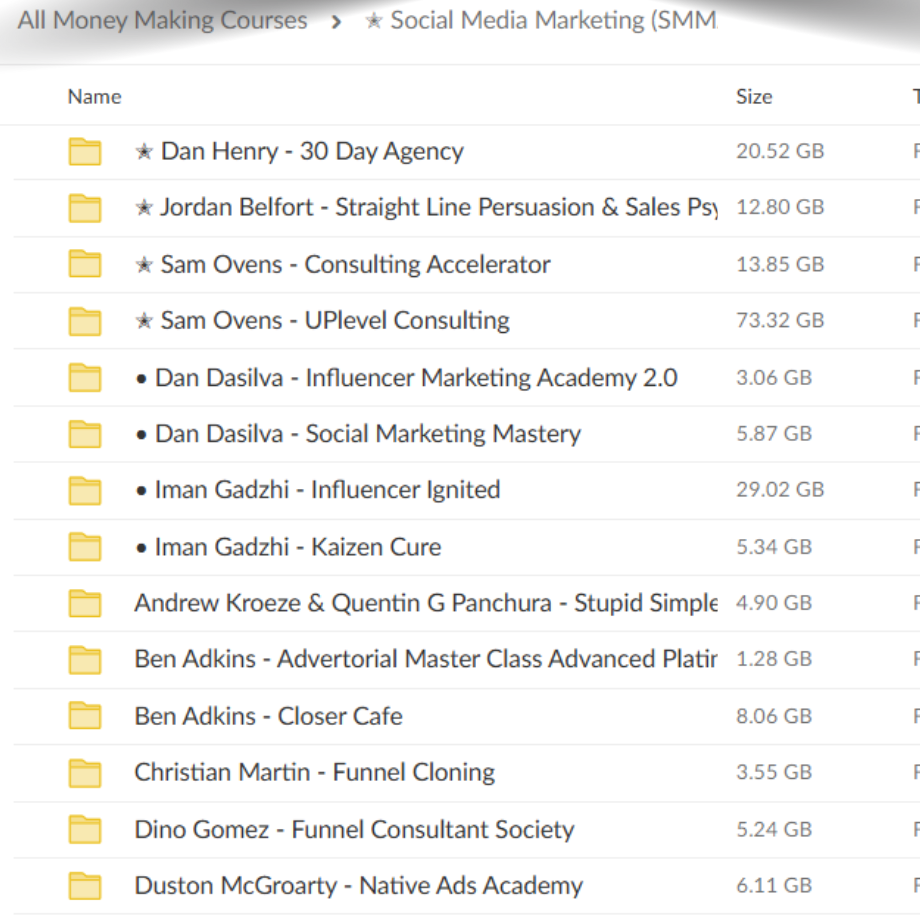Sort files by Name column header
The width and height of the screenshot is (920, 920).
coord(94,97)
